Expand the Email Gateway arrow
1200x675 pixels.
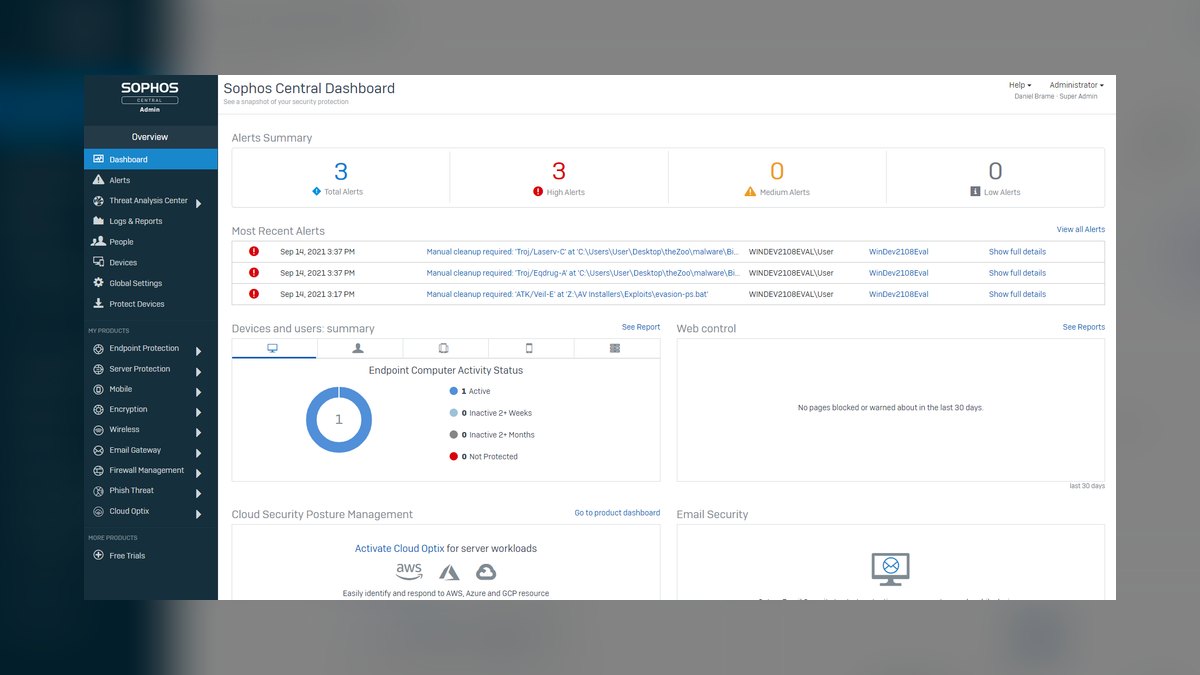(x=199, y=453)
